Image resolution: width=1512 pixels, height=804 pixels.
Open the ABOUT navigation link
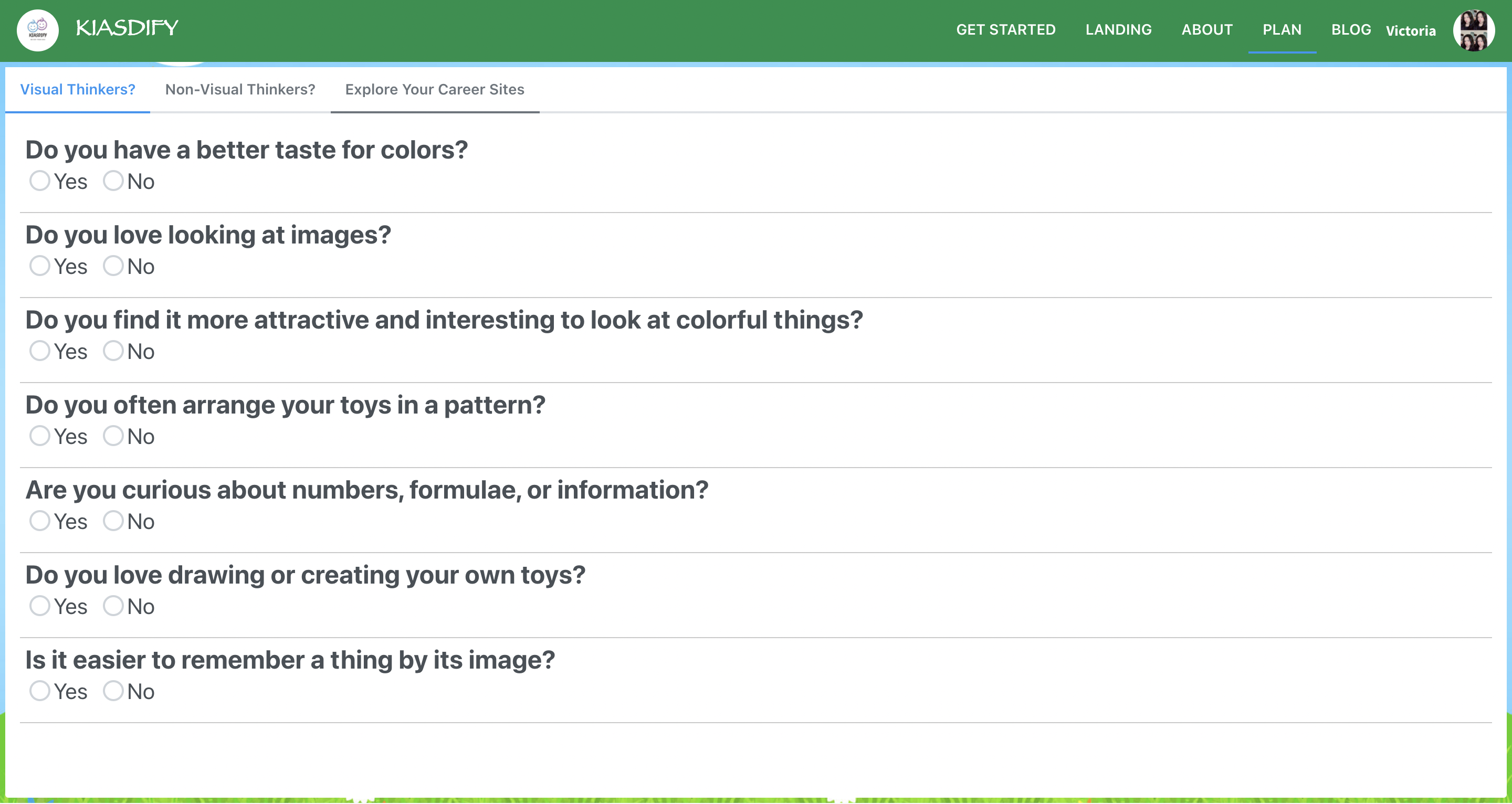tap(1207, 29)
